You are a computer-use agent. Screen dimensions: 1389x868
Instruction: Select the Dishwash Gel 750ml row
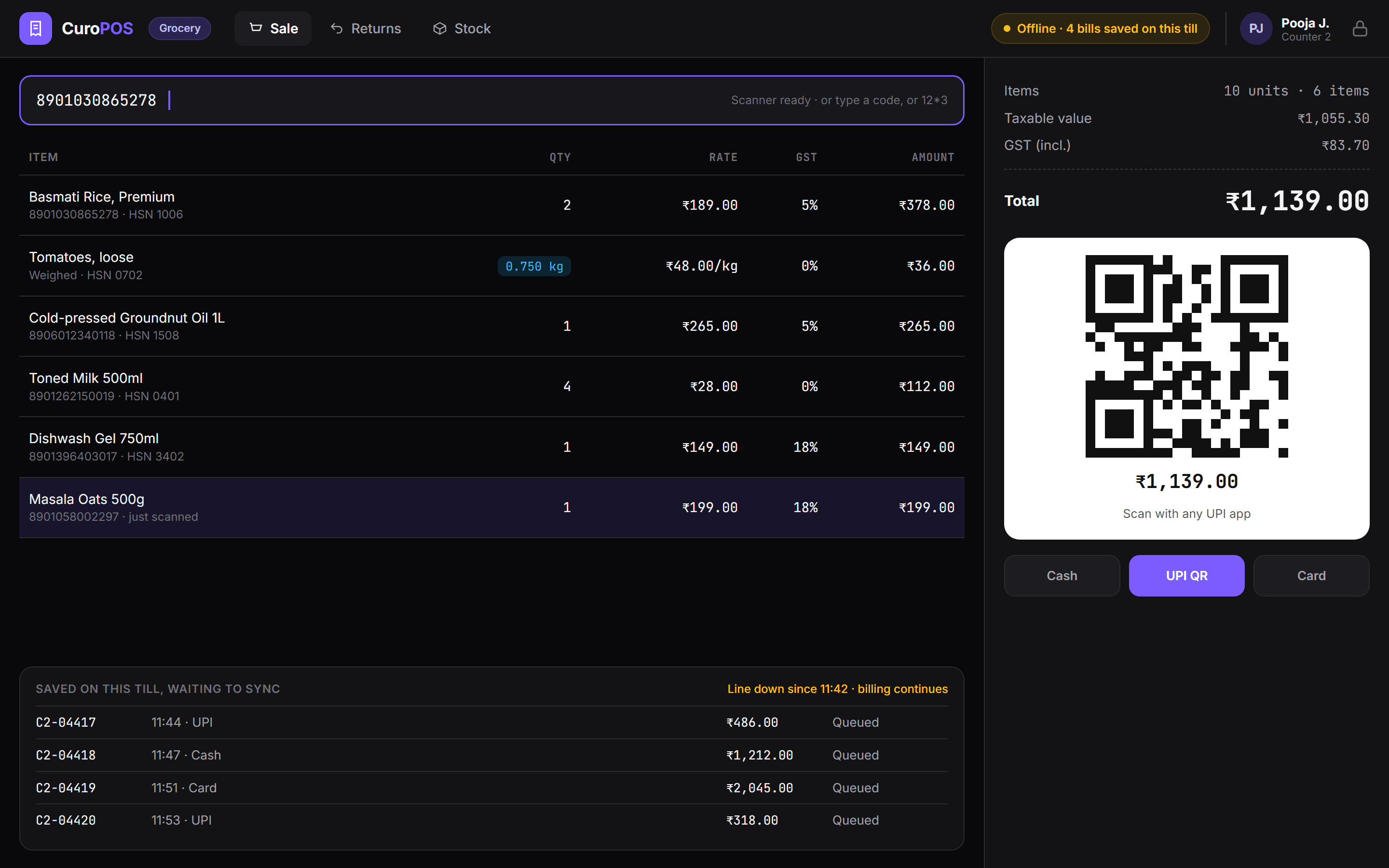tap(492, 447)
